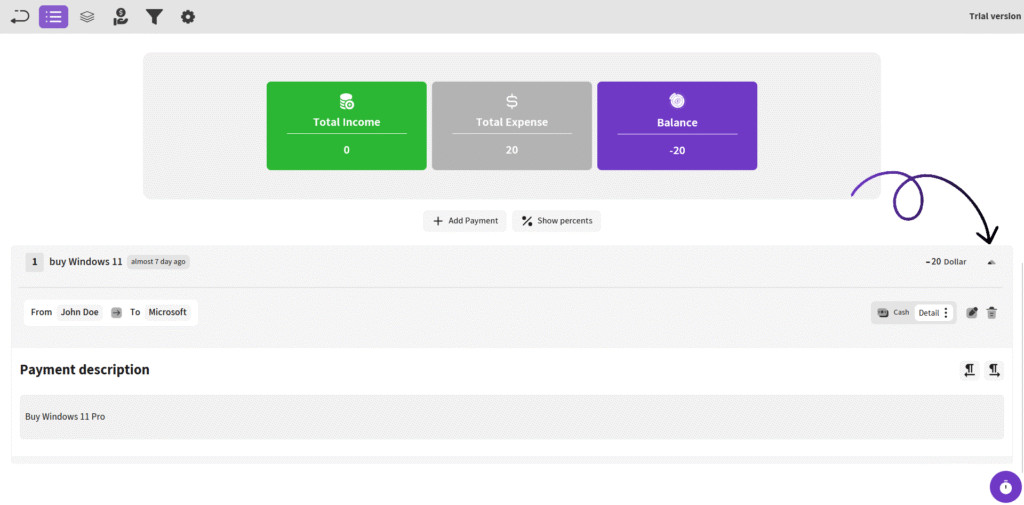Set description to right-to-left text direction

(969, 370)
